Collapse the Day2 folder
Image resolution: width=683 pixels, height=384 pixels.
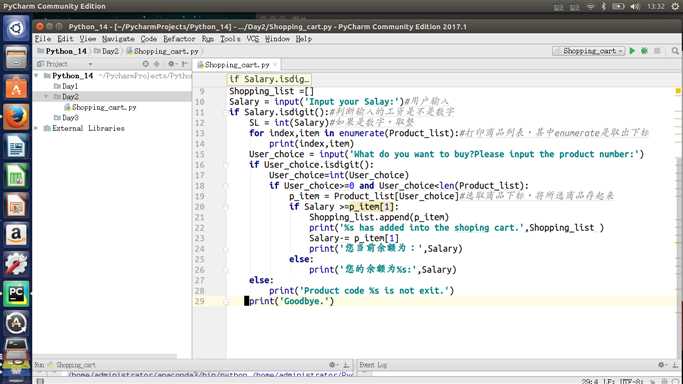click(x=46, y=97)
